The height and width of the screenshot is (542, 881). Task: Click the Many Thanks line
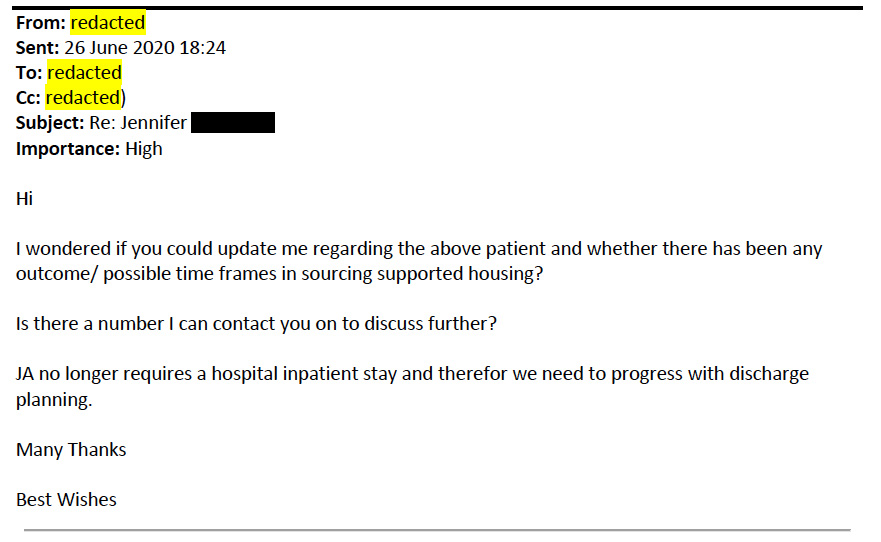[x=71, y=450]
